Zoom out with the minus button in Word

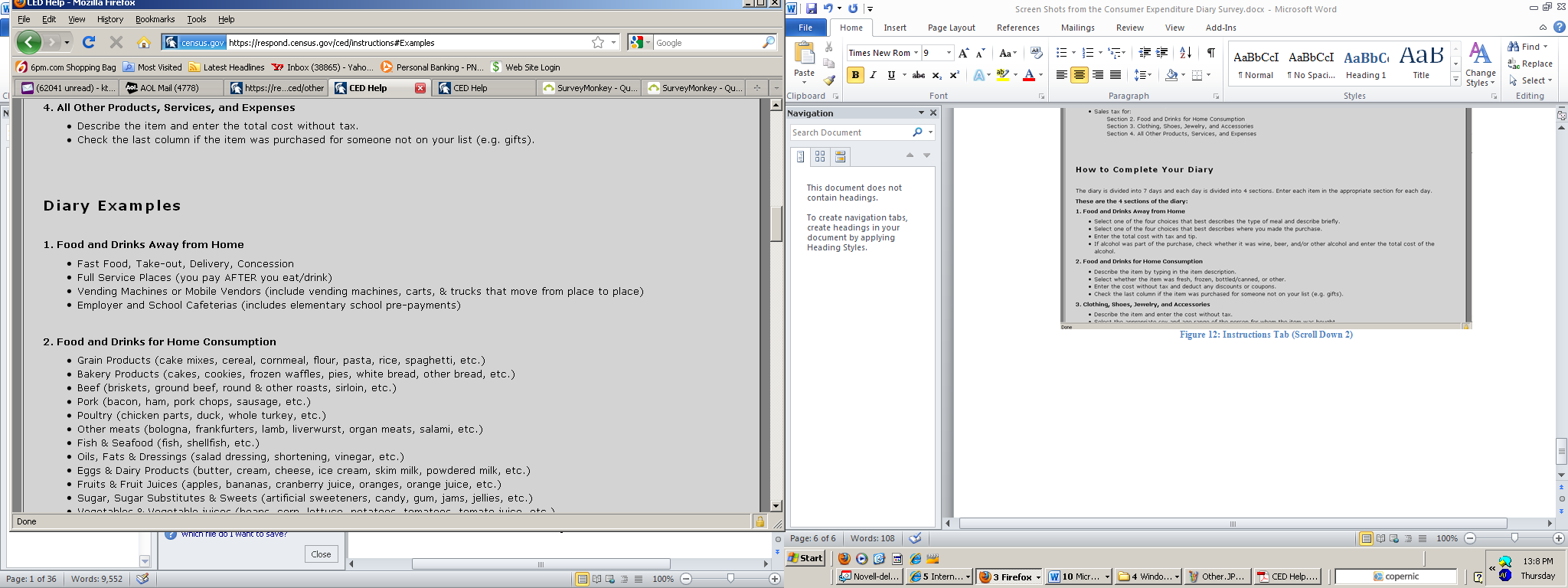tap(1469, 538)
